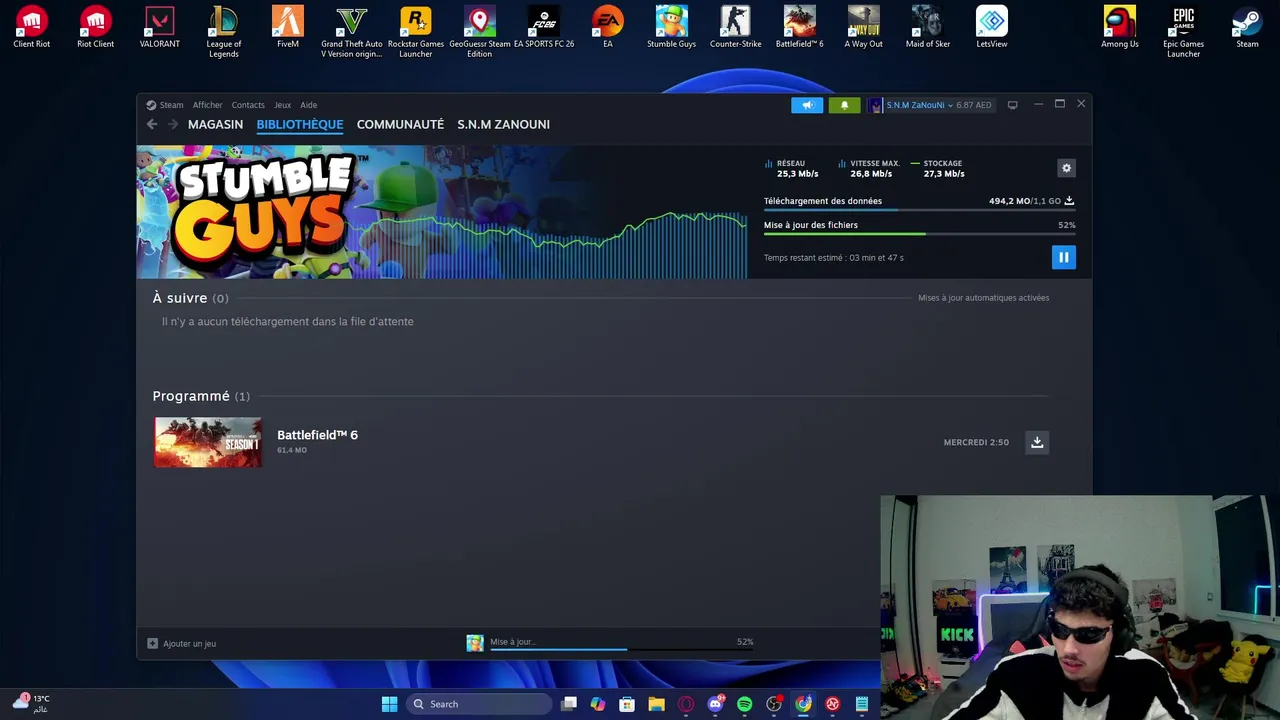Open LetsView desktop shortcut

[x=992, y=28]
